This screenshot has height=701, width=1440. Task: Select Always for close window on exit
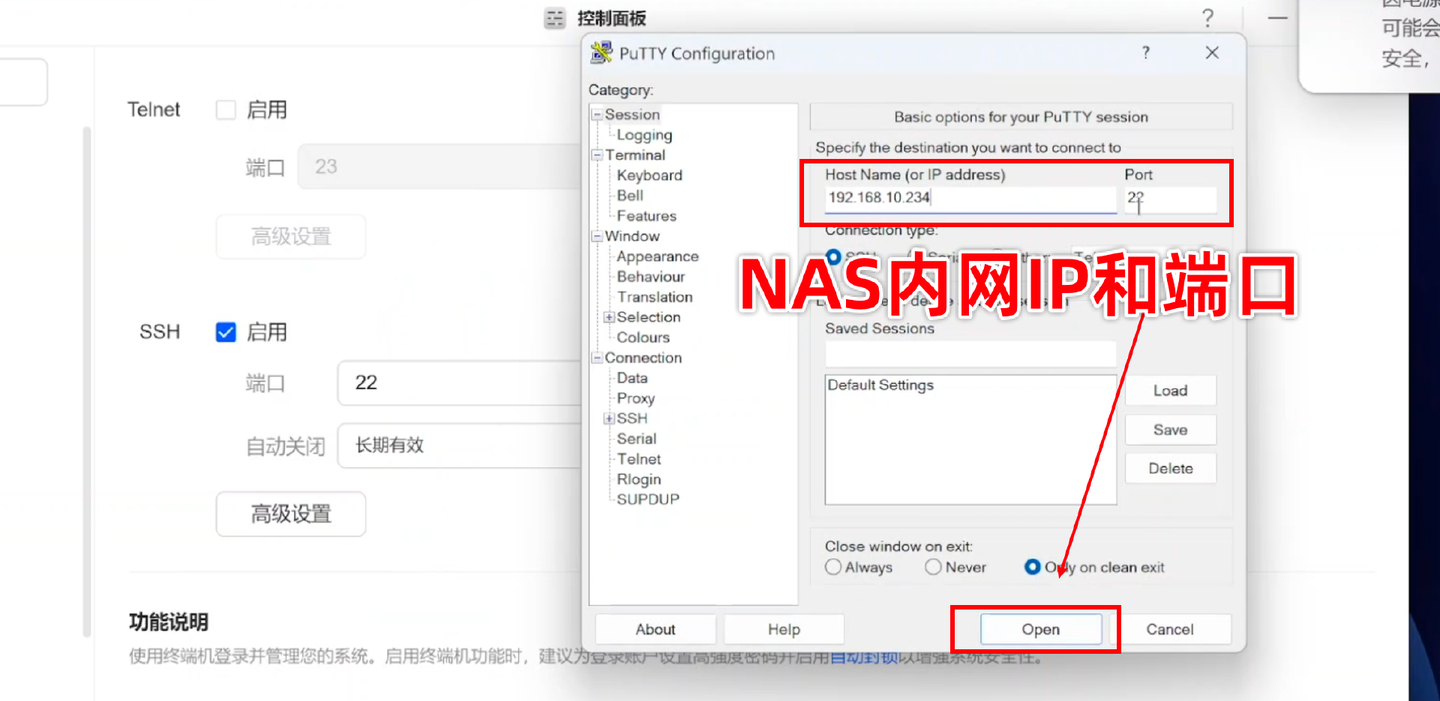(833, 567)
